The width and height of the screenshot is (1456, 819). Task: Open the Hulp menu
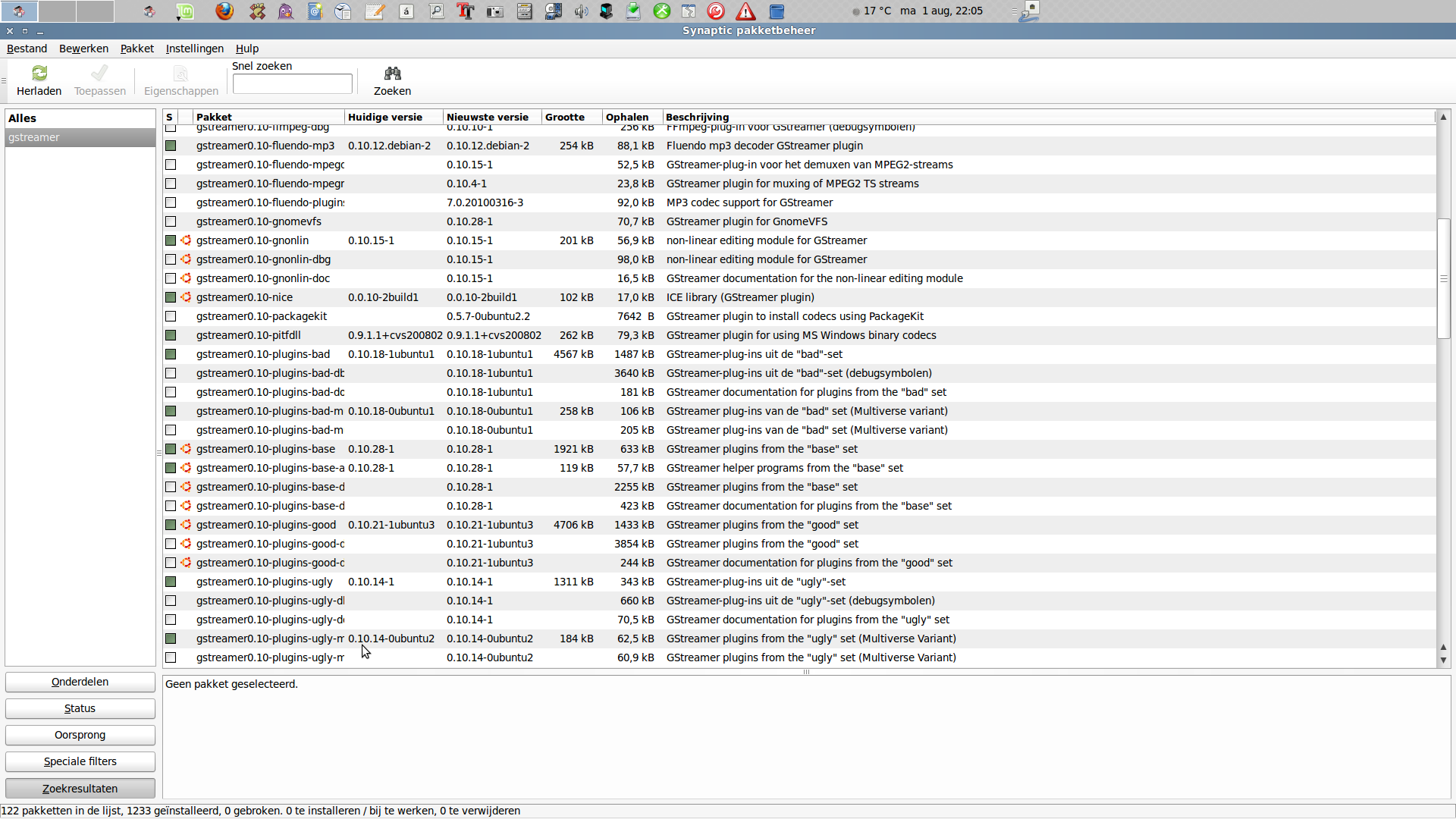247,49
